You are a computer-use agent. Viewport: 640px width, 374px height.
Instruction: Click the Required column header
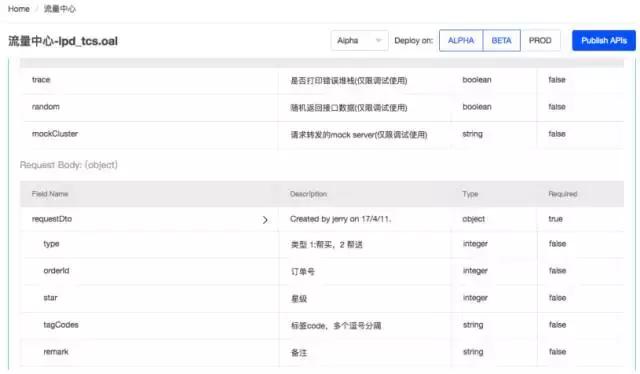[562, 194]
